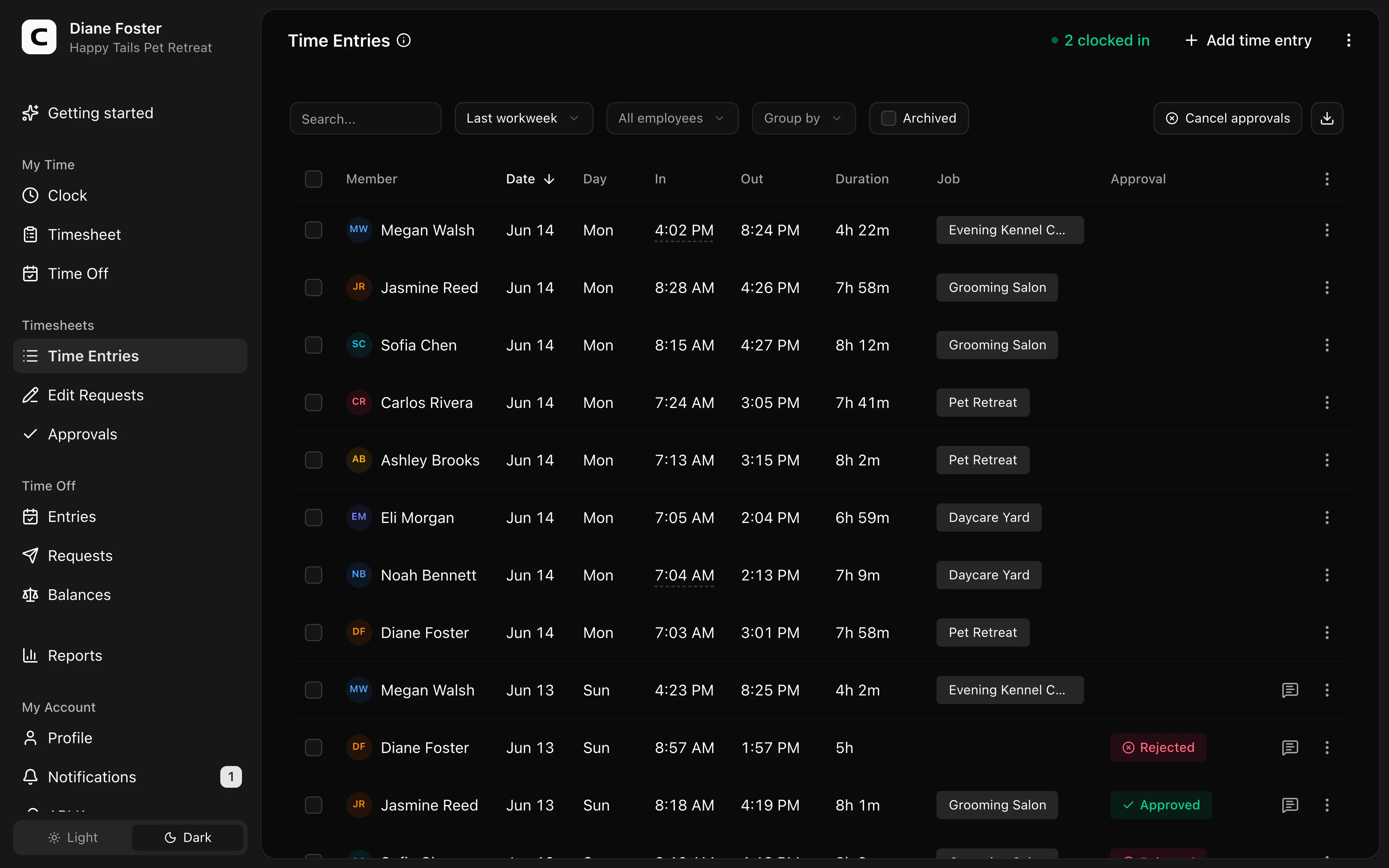Focus the Search input field
1389x868 pixels.
point(365,118)
